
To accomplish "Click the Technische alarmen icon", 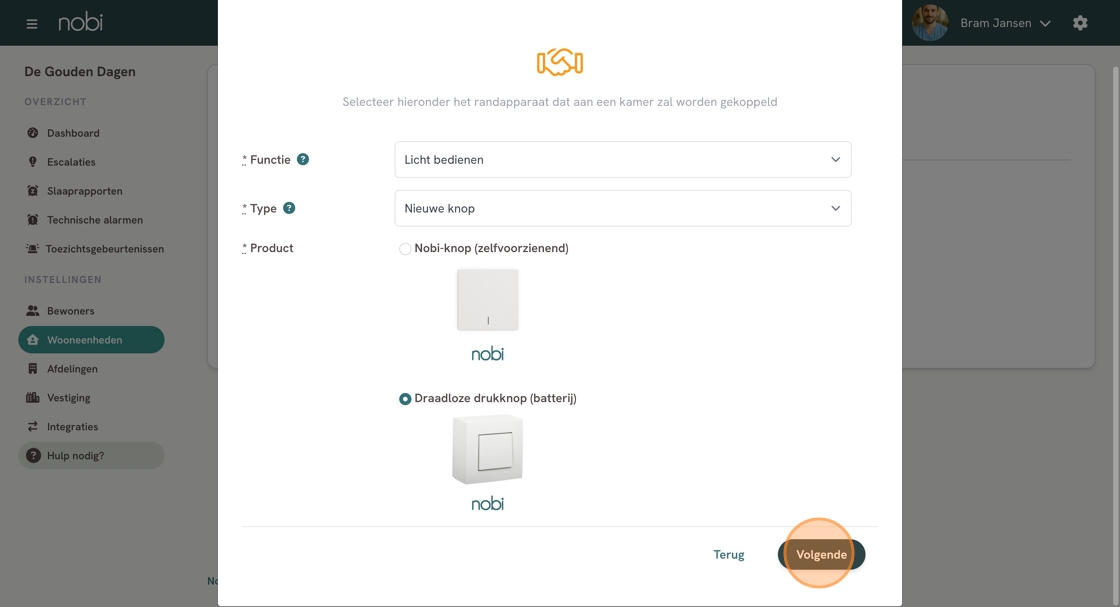I will [32, 220].
